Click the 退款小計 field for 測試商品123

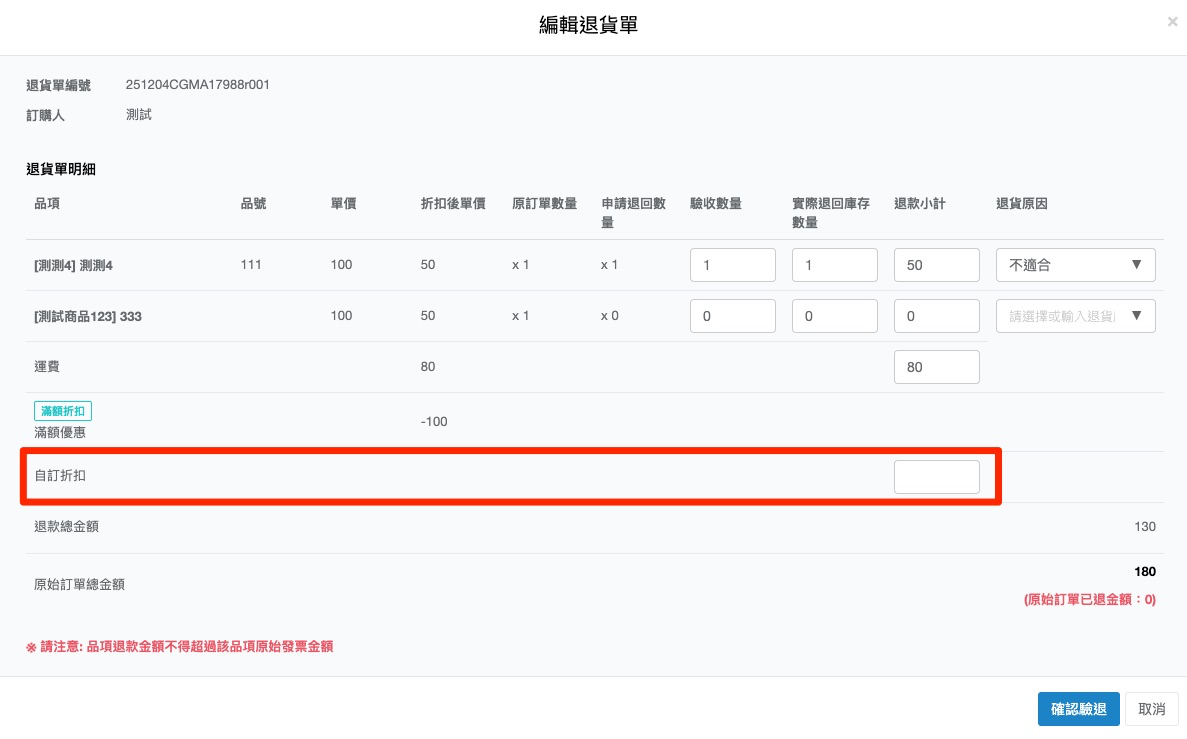[936, 316]
